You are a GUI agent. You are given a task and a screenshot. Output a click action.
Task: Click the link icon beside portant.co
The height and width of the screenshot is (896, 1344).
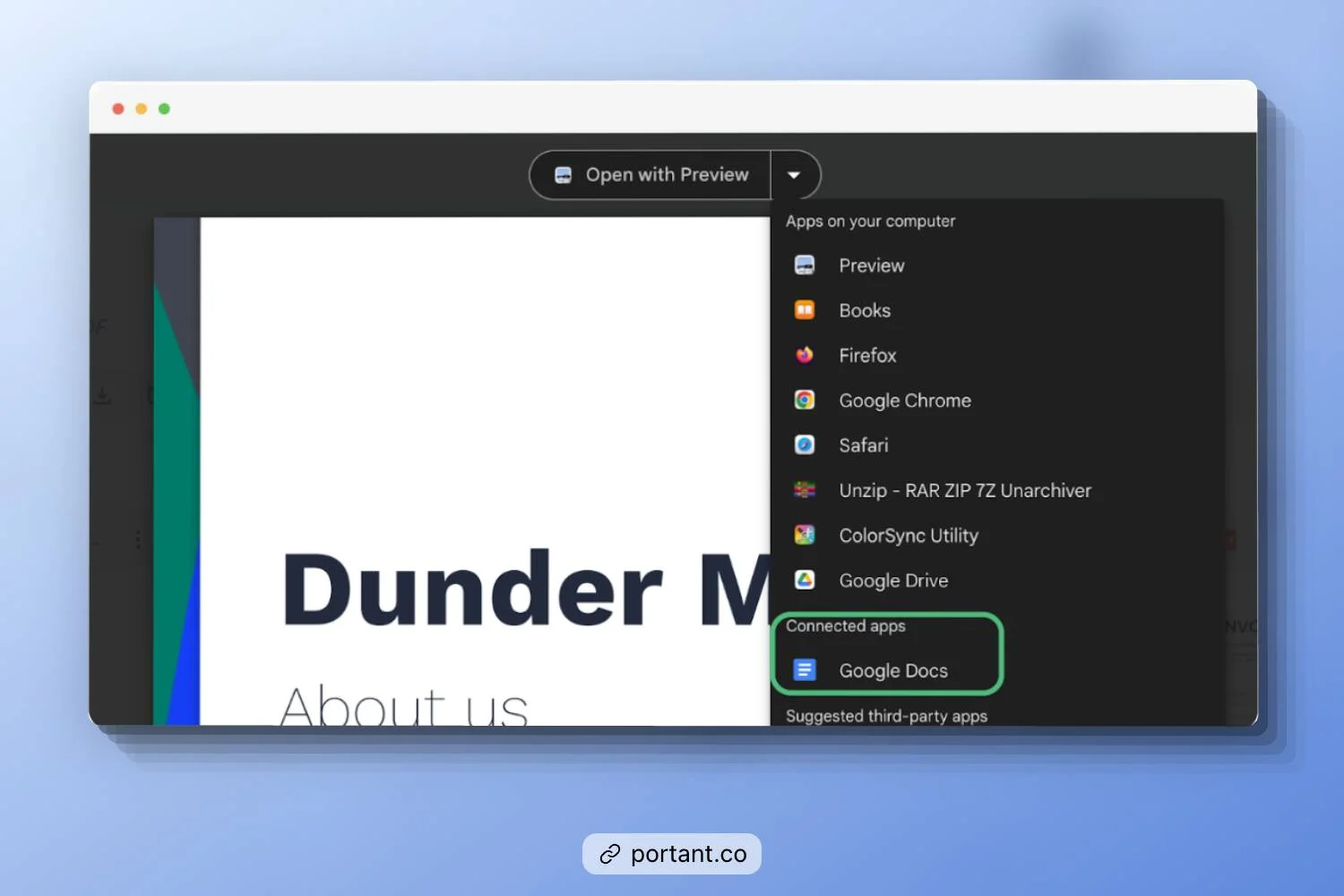coord(610,854)
